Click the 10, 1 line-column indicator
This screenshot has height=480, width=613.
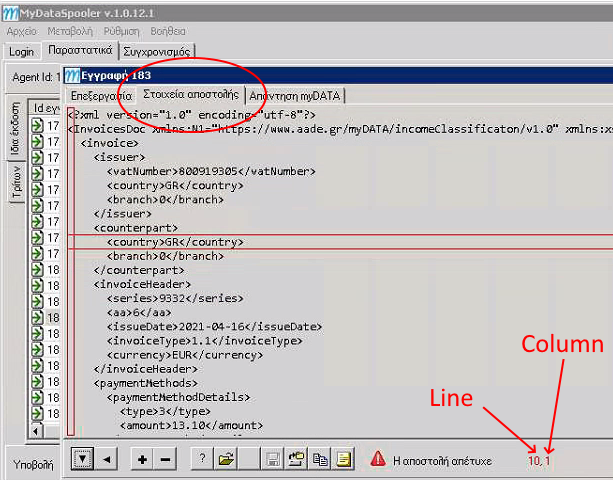coord(539,461)
